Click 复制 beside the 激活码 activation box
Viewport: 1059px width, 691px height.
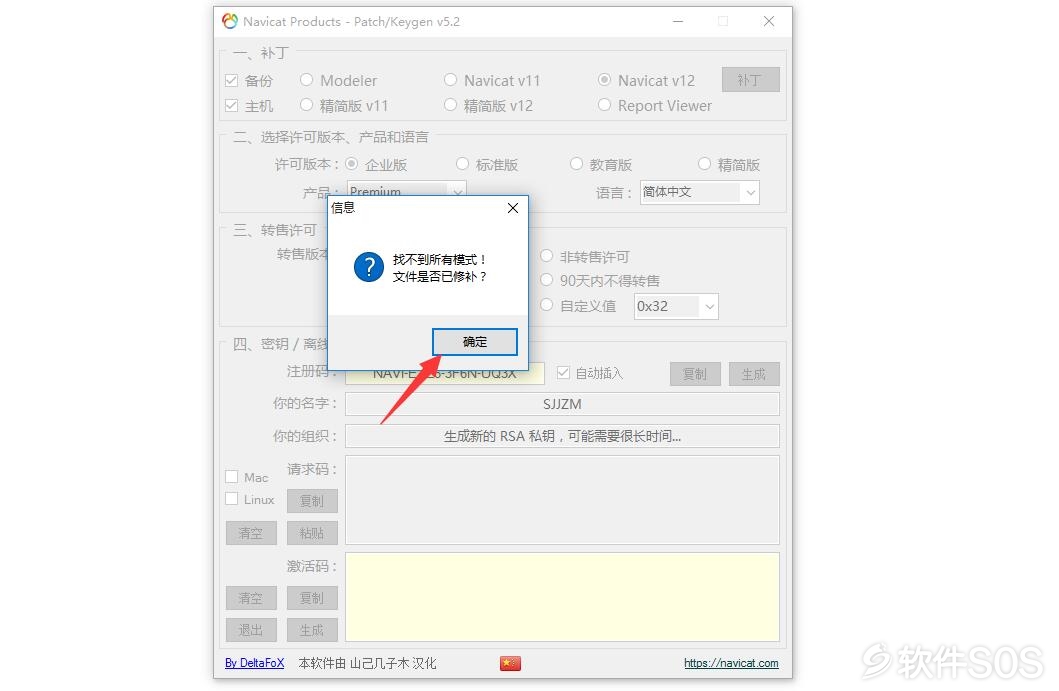click(x=312, y=598)
